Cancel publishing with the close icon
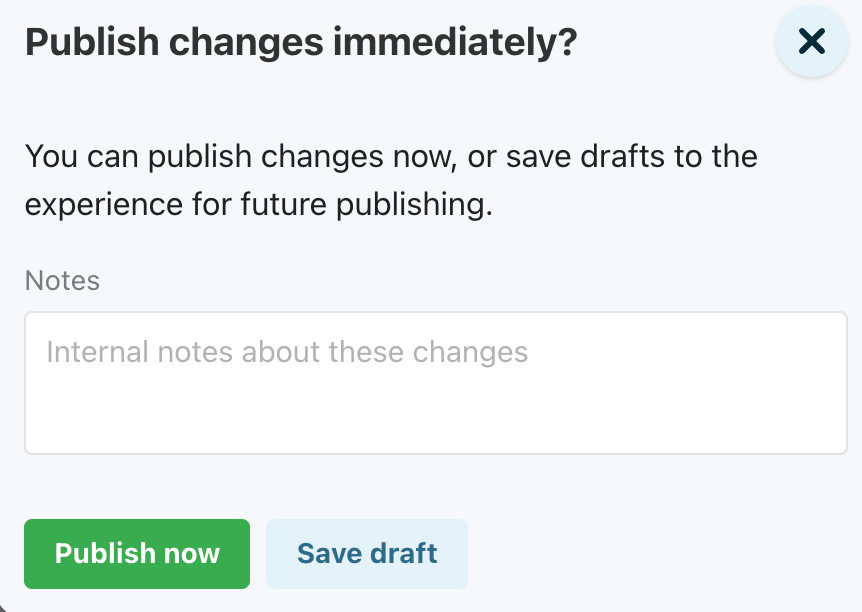This screenshot has width=862, height=612. click(812, 41)
